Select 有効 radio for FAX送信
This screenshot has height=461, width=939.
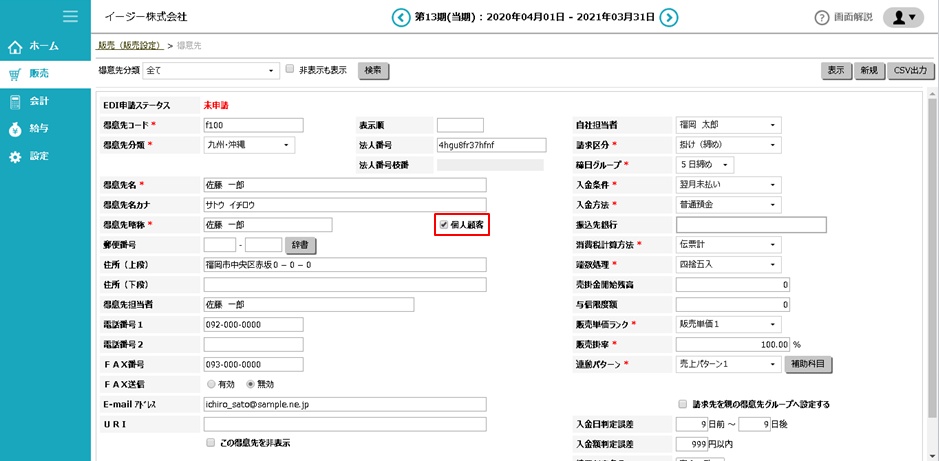tap(210, 384)
